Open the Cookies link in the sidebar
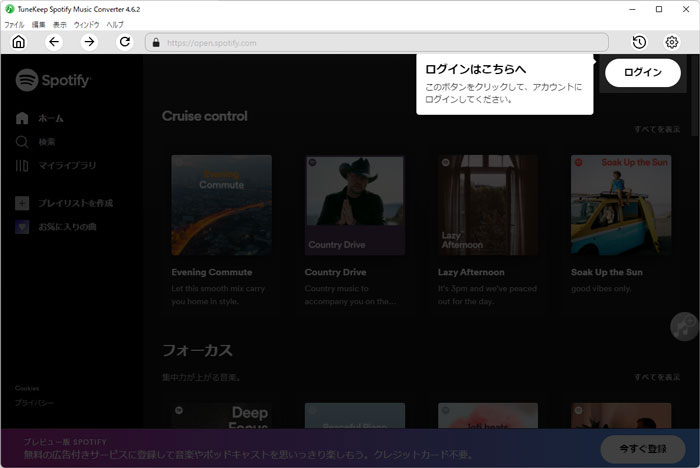The height and width of the screenshot is (468, 700). click(x=27, y=388)
